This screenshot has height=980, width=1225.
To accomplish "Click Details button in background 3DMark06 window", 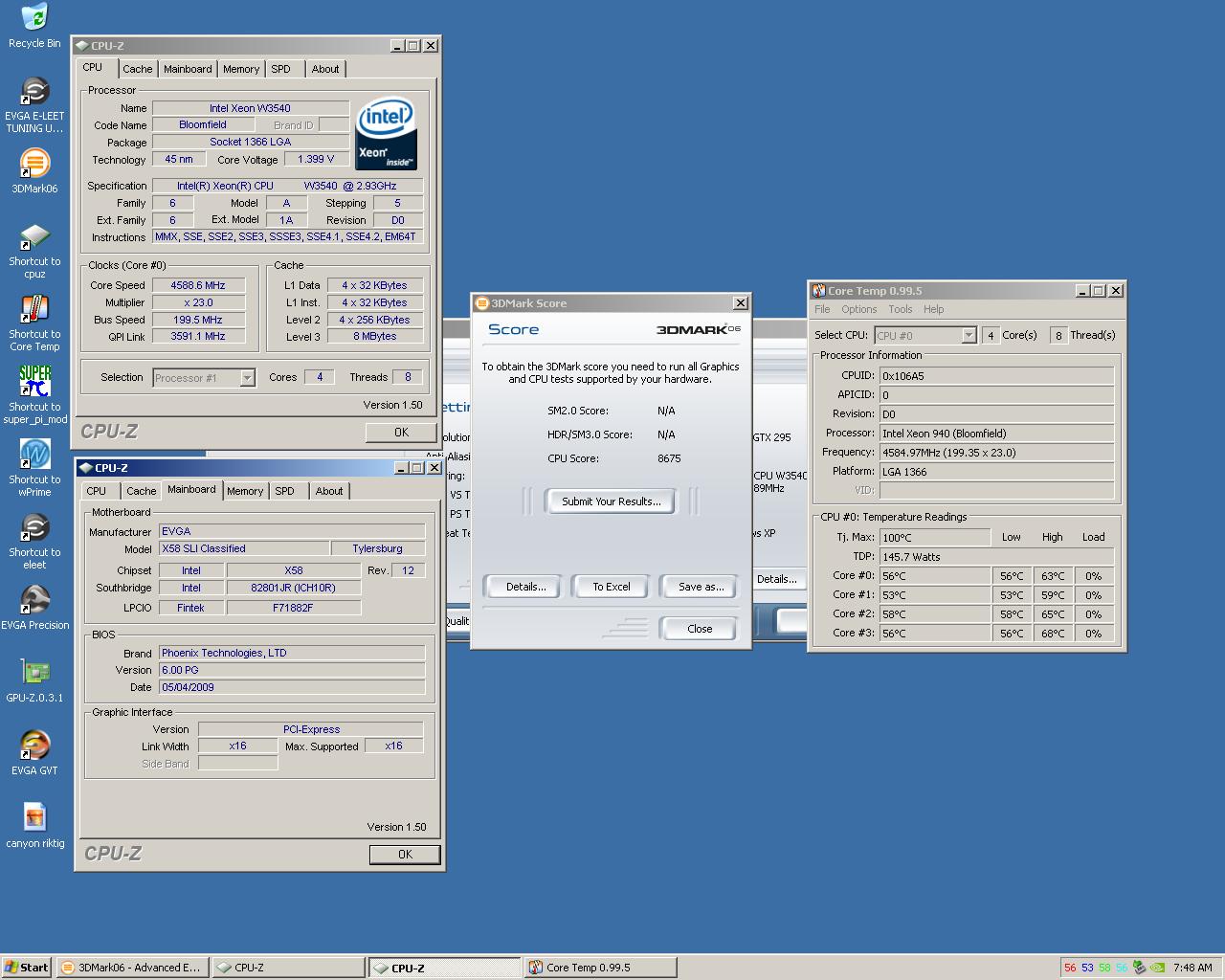I will point(777,579).
